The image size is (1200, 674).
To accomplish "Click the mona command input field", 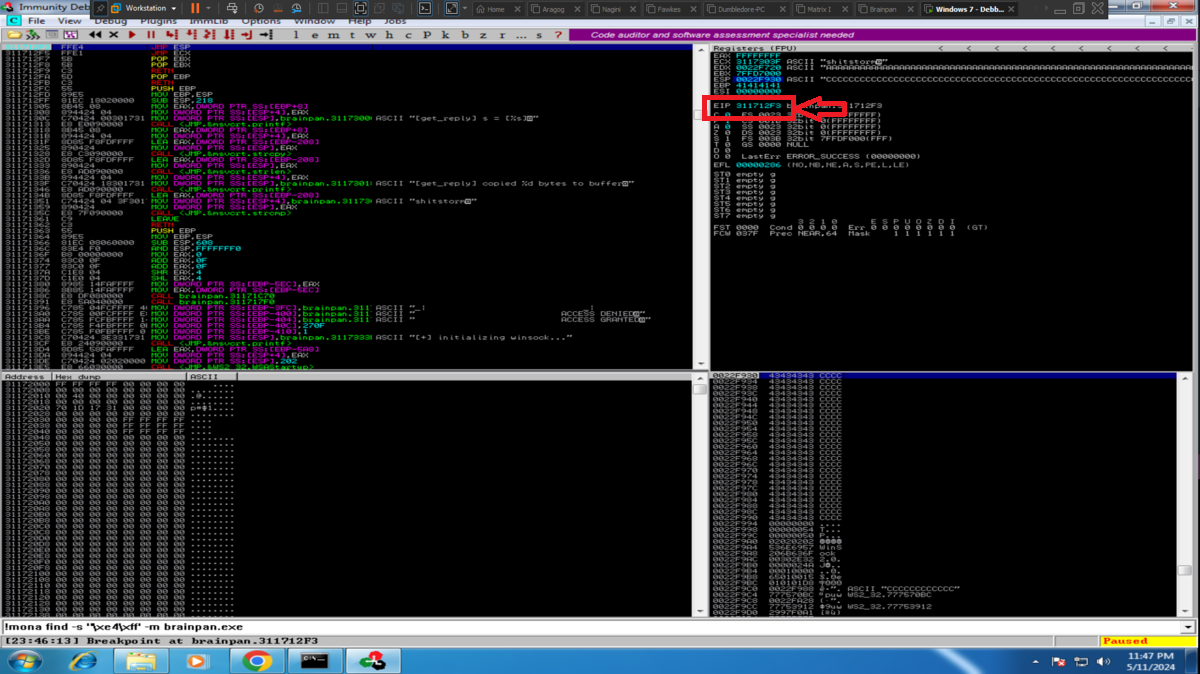I will pos(590,627).
